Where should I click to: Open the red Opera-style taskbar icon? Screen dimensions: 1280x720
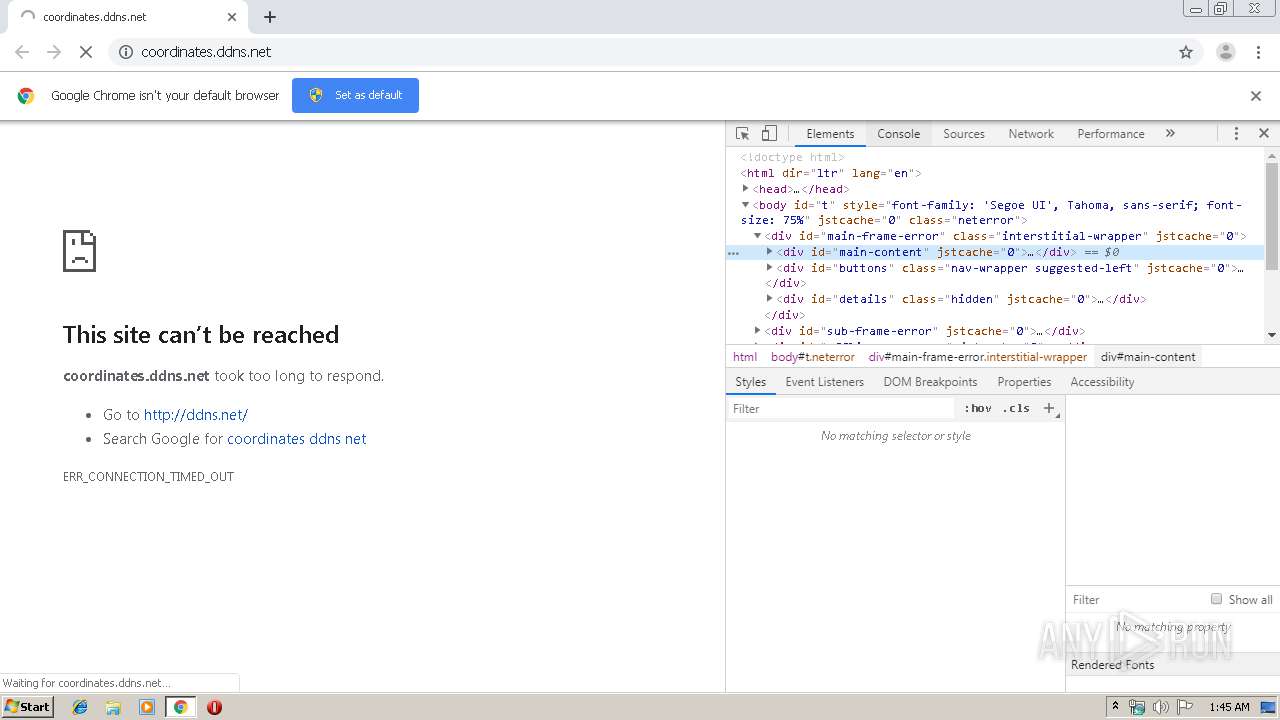[x=214, y=707]
